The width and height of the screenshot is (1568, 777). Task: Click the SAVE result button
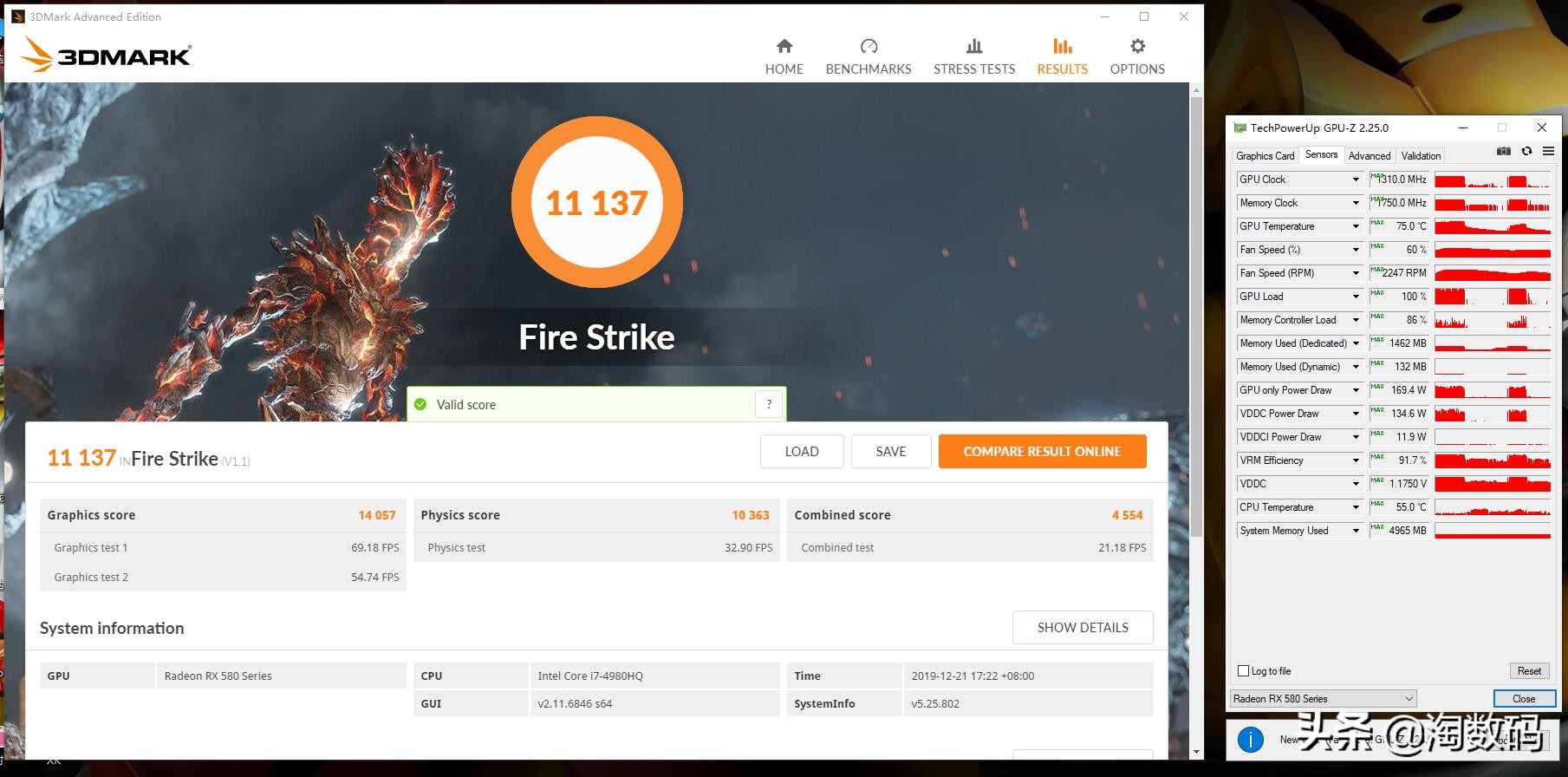pos(891,452)
